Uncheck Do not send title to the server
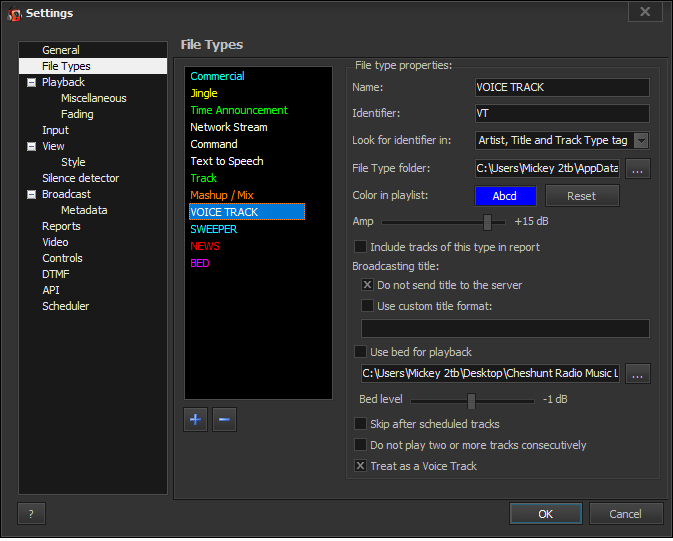This screenshot has height=541, width=673. click(x=367, y=285)
